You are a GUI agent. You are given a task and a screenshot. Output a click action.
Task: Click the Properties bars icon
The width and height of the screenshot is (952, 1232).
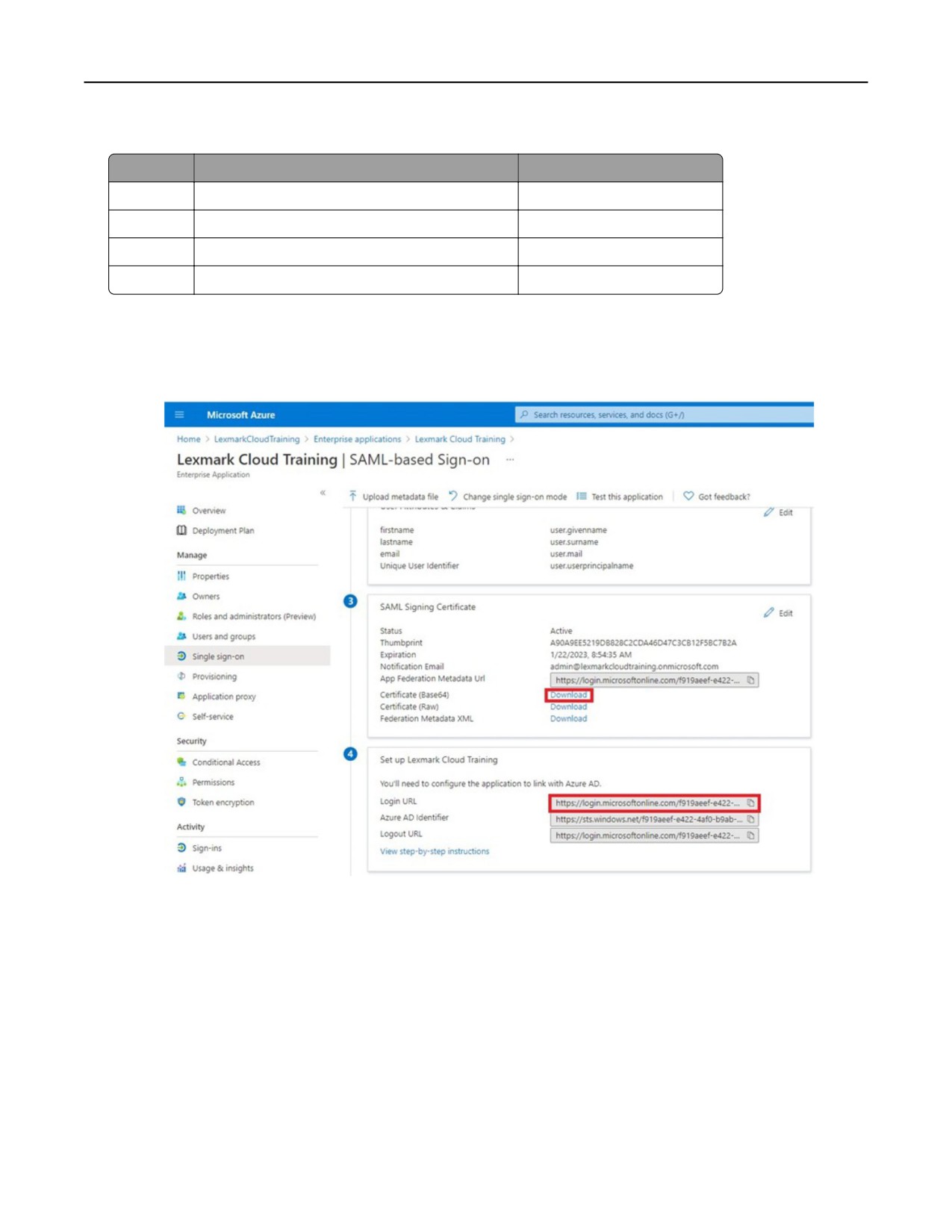pyautogui.click(x=181, y=576)
